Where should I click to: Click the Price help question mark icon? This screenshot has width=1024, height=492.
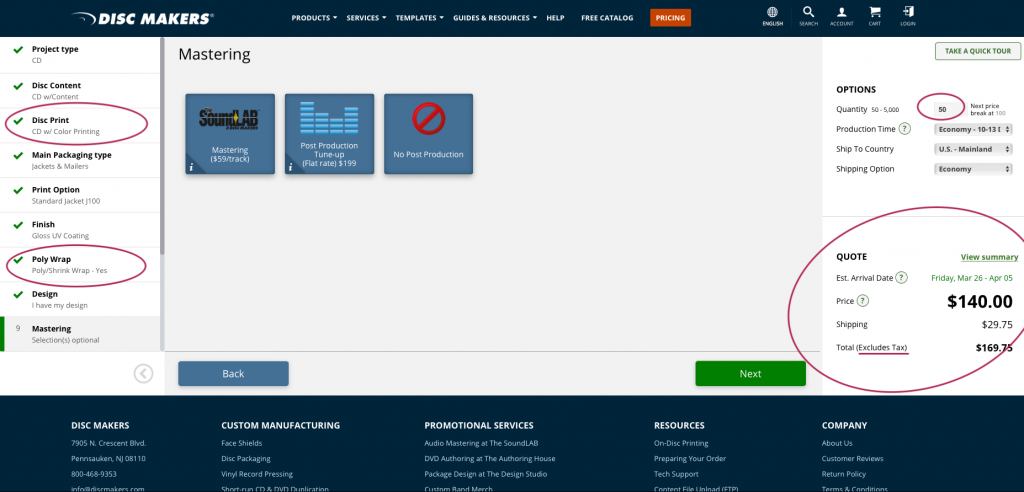pyautogui.click(x=864, y=301)
